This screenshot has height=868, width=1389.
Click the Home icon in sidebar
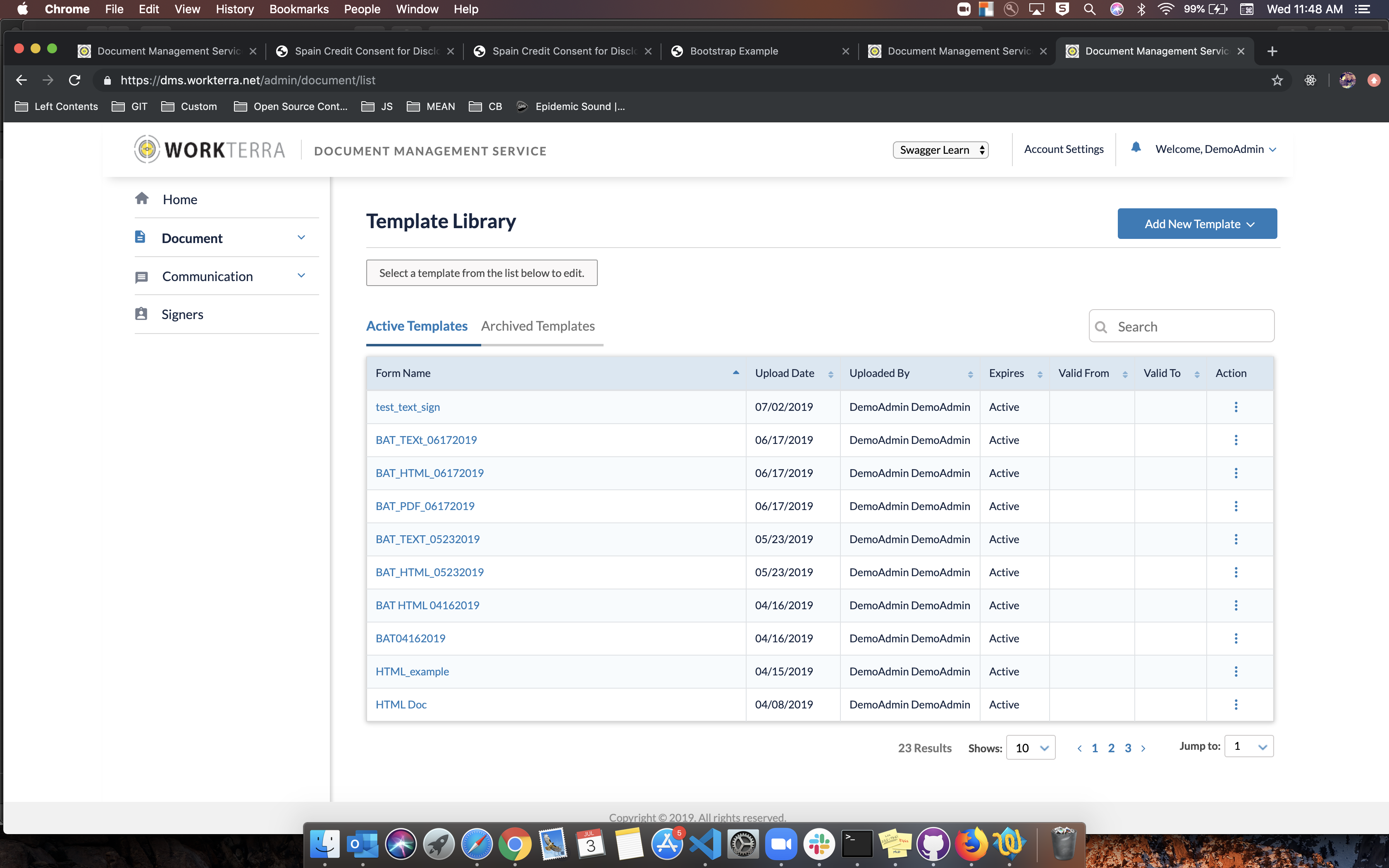click(142, 199)
